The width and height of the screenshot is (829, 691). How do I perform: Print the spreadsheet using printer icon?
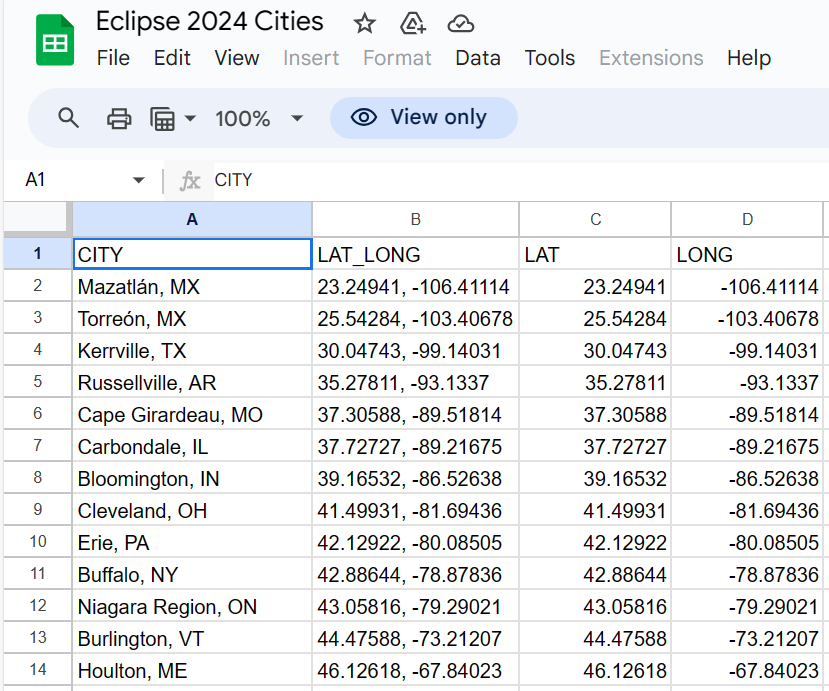click(x=119, y=118)
